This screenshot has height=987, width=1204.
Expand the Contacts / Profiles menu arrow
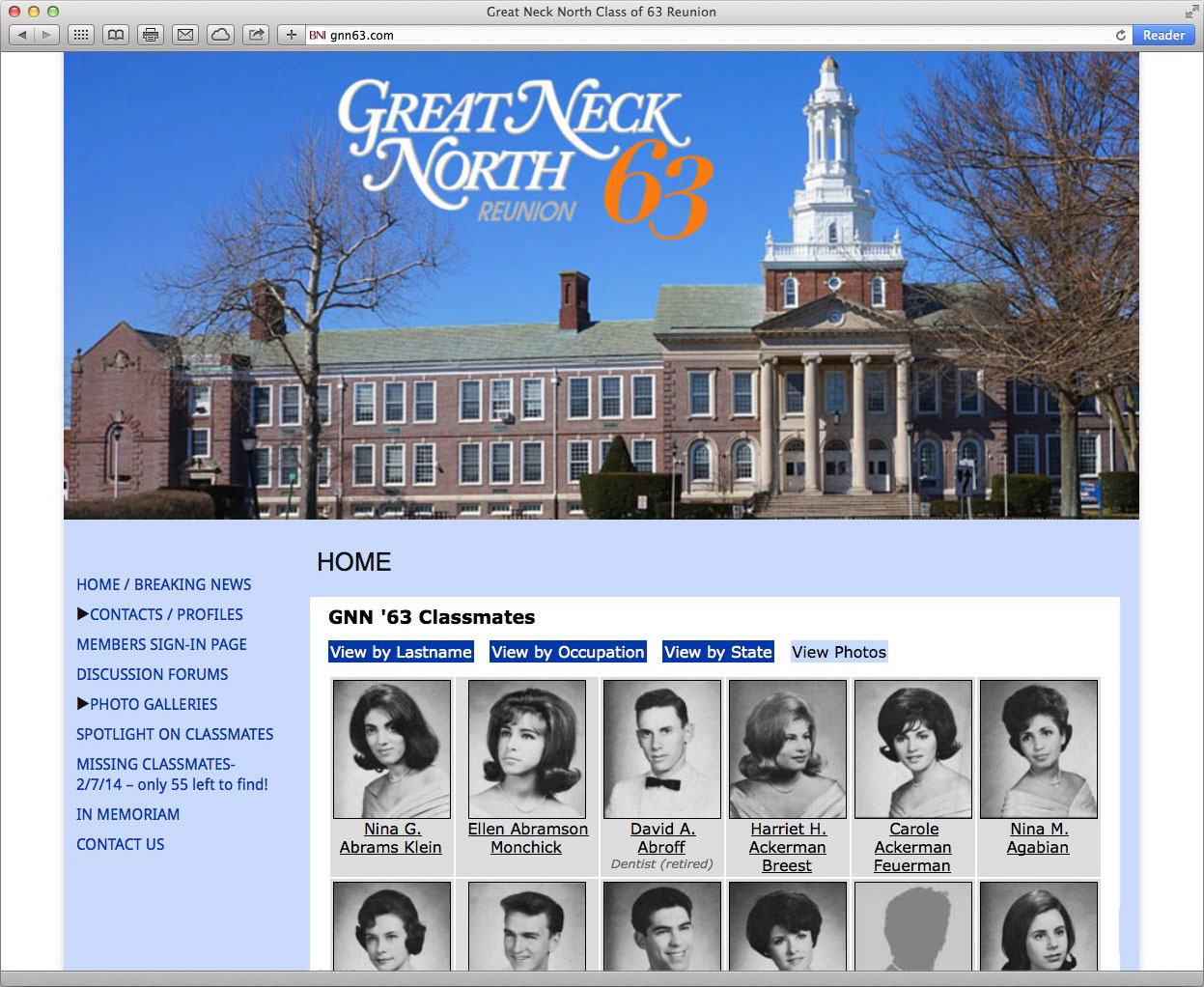(x=83, y=613)
